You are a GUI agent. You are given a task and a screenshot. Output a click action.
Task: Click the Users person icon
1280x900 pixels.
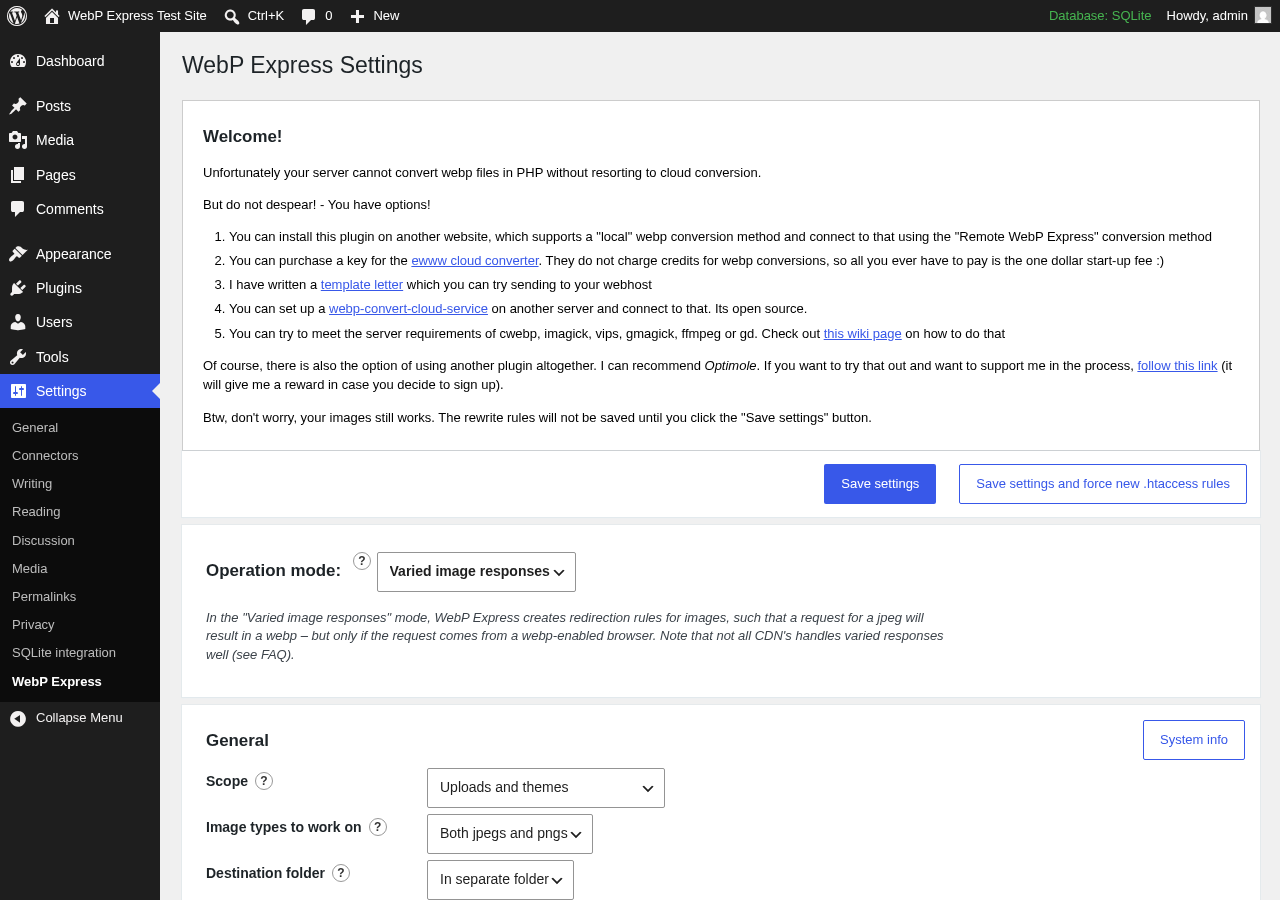(18, 322)
